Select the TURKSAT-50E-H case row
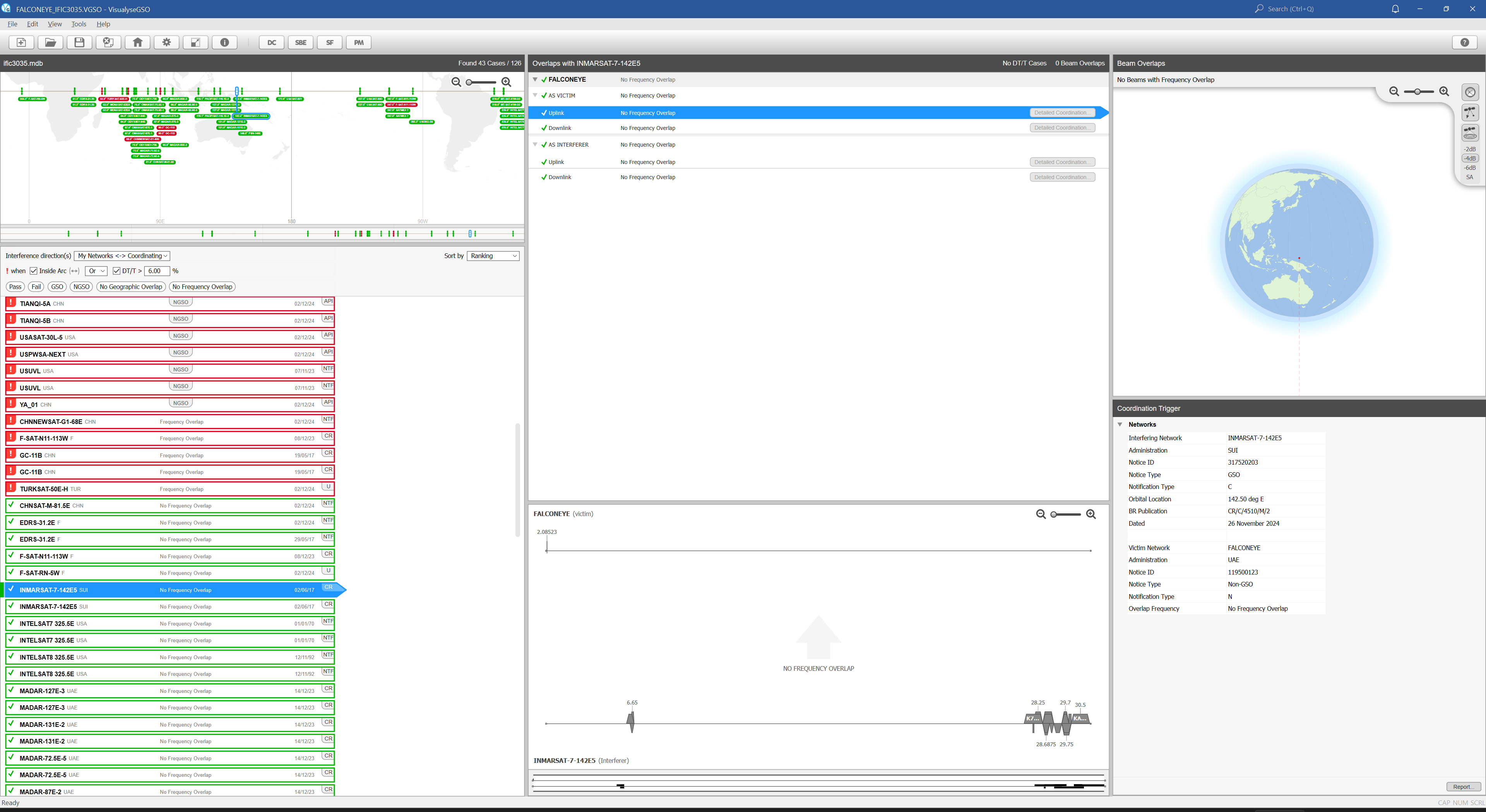 [x=169, y=489]
